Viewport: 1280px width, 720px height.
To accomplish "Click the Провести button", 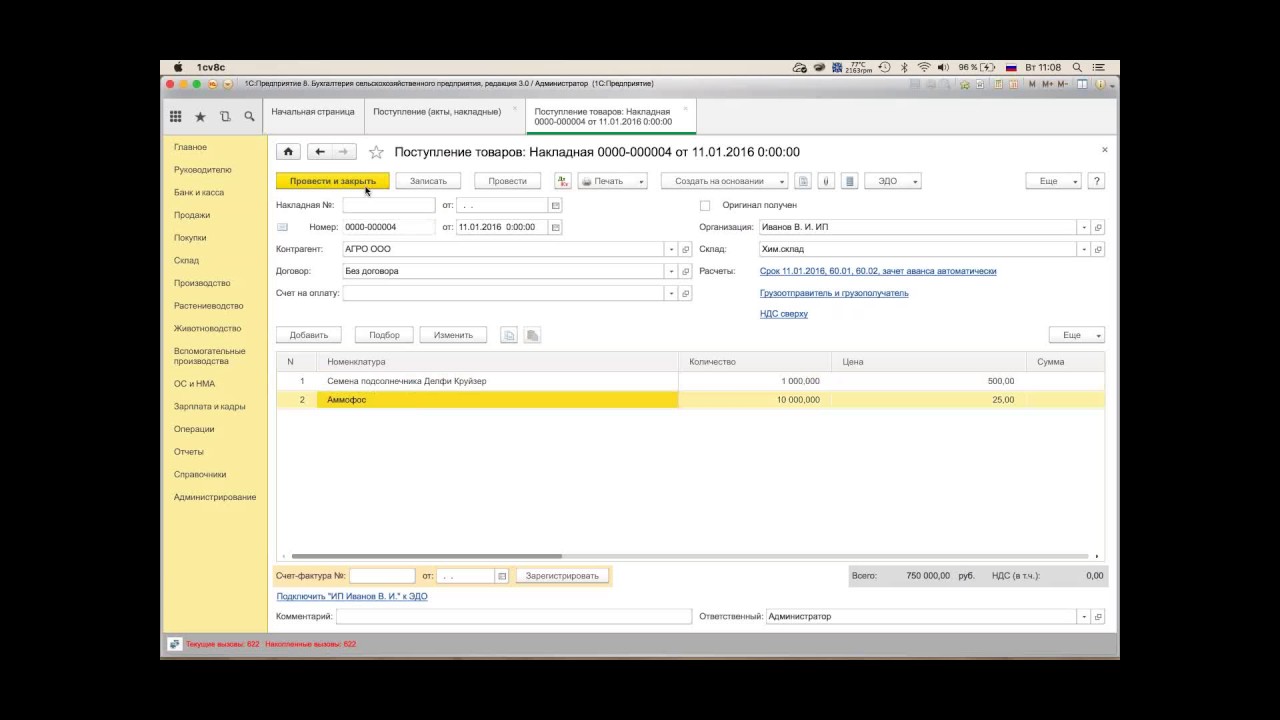I will (x=508, y=181).
